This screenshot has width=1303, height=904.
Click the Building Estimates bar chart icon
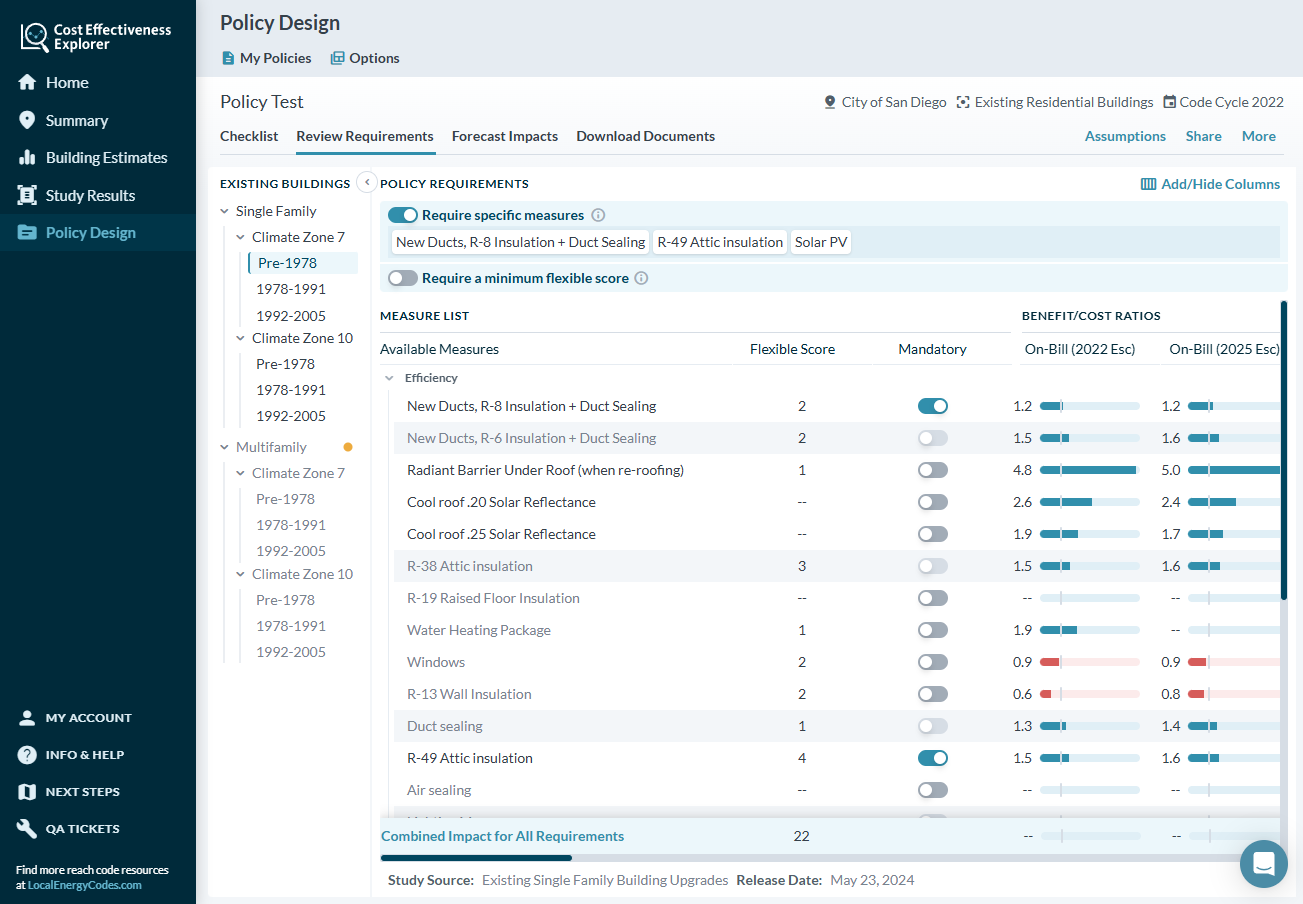28,158
